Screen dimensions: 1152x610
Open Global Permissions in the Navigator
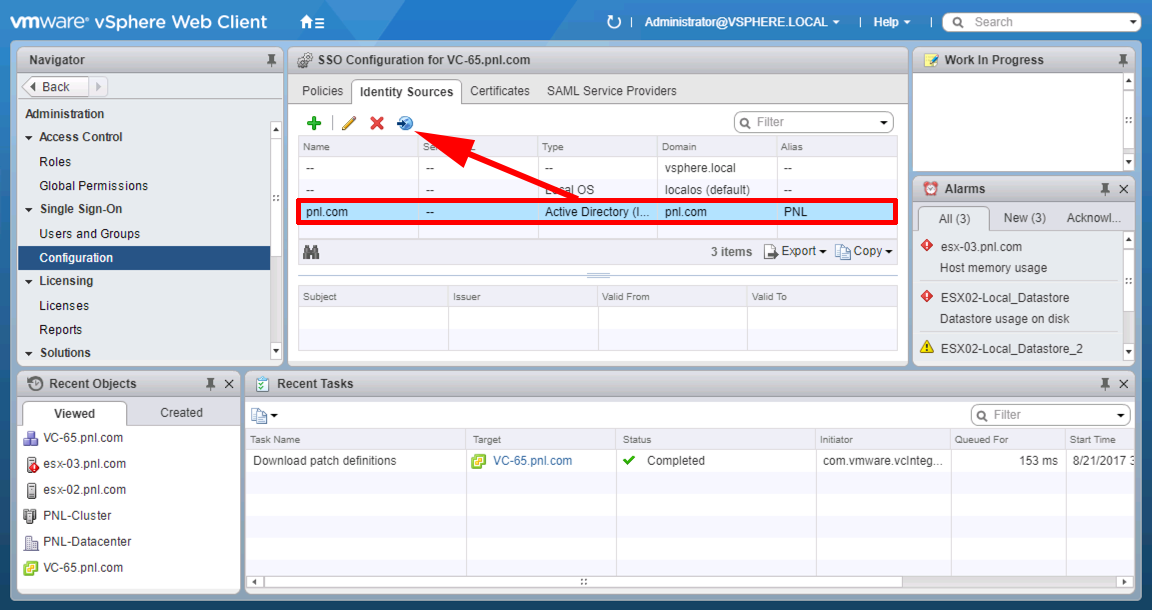click(x=93, y=186)
